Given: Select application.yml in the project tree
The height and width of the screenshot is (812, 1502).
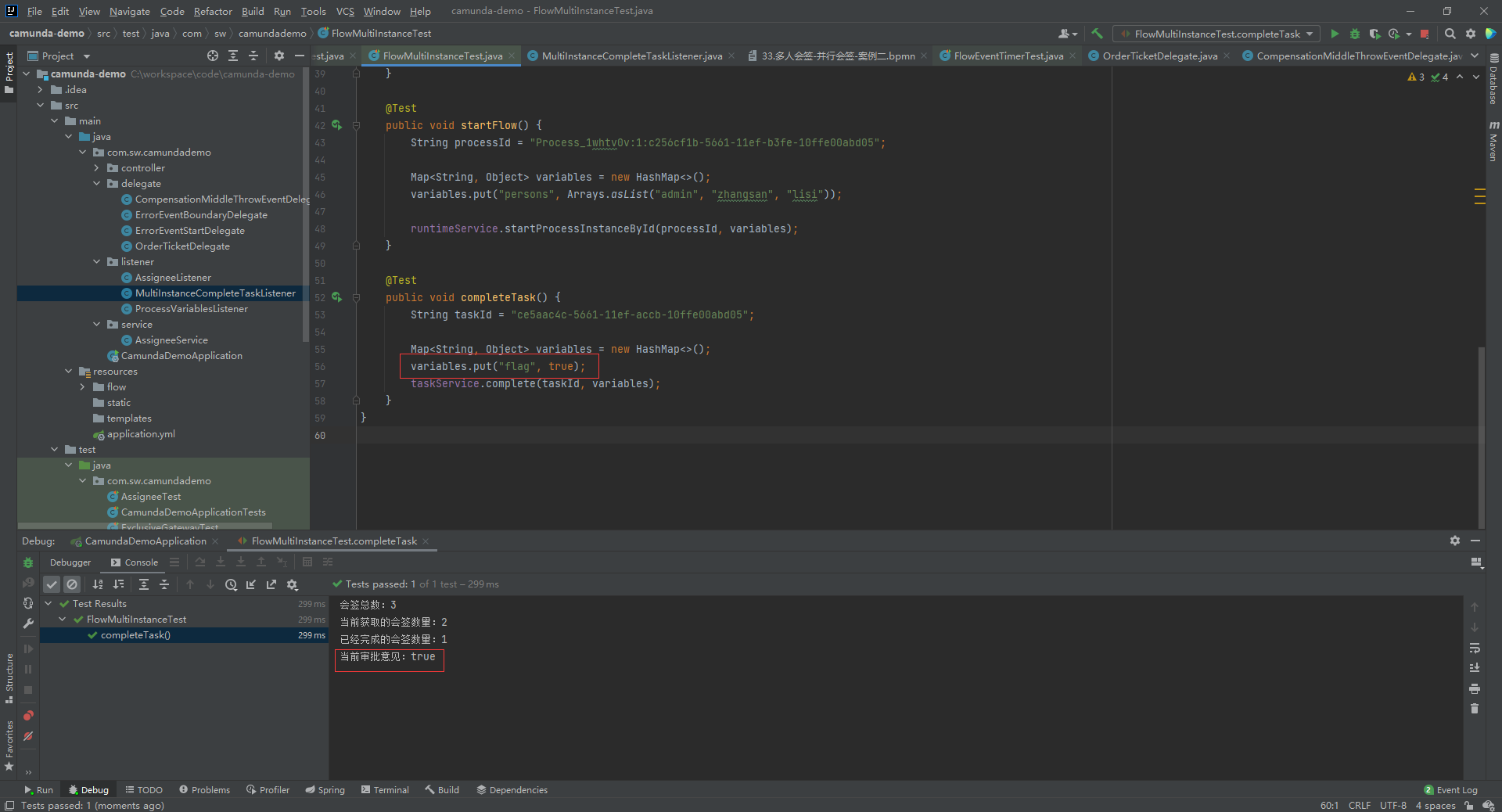Looking at the screenshot, I should tap(141, 434).
